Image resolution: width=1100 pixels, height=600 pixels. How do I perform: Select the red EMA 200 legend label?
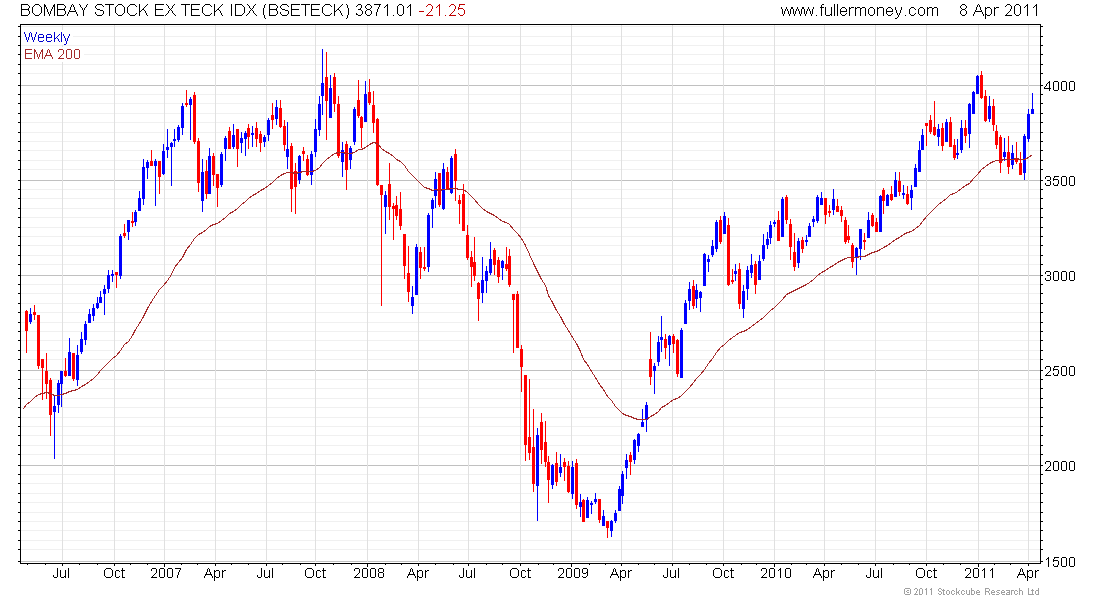tap(52, 54)
